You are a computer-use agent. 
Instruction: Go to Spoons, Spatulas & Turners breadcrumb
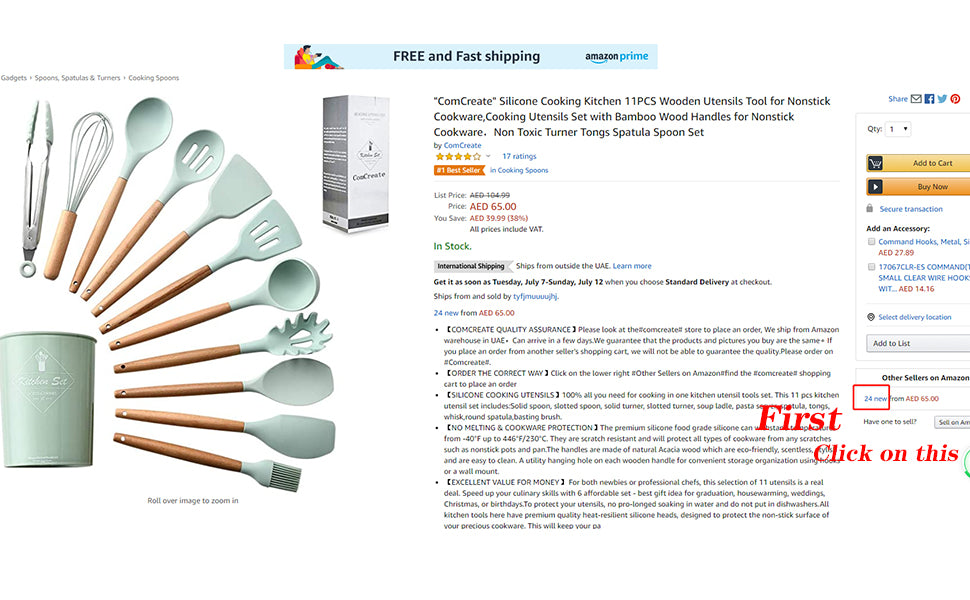pyautogui.click(x=77, y=78)
